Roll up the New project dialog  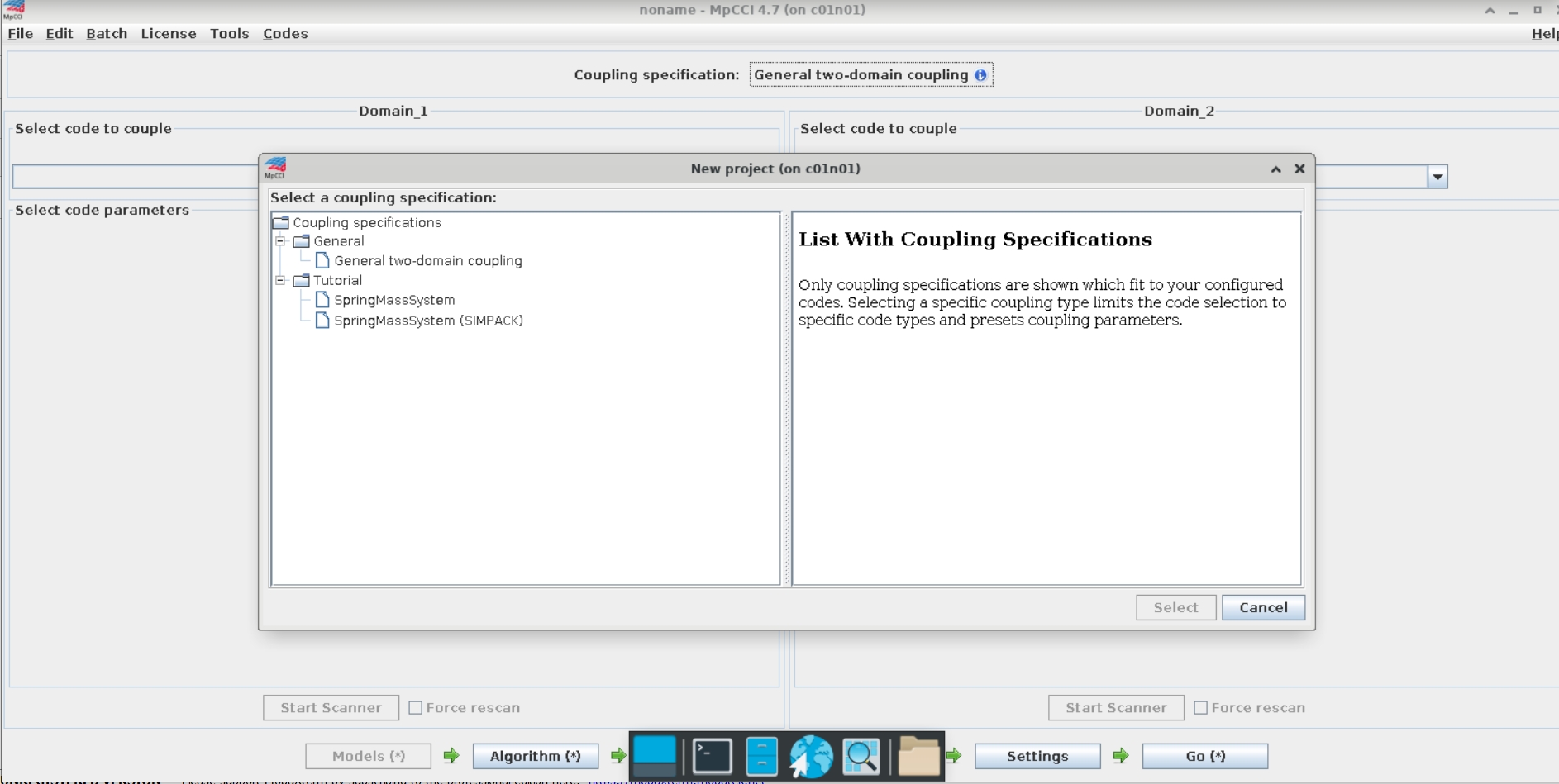pos(1276,169)
